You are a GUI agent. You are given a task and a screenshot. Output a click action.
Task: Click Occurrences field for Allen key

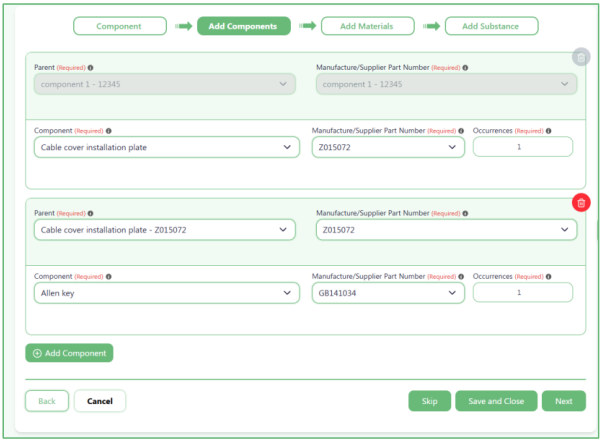pos(523,293)
